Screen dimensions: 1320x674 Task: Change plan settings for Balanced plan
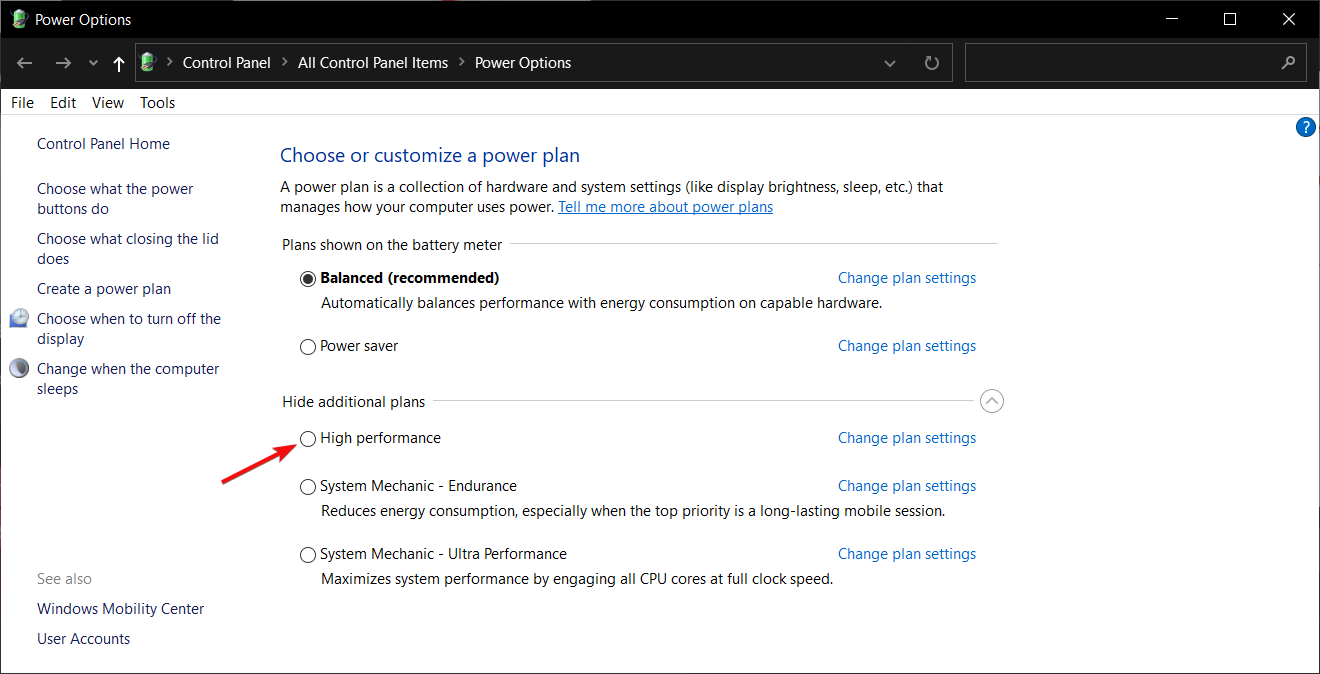pyautogui.click(x=906, y=278)
